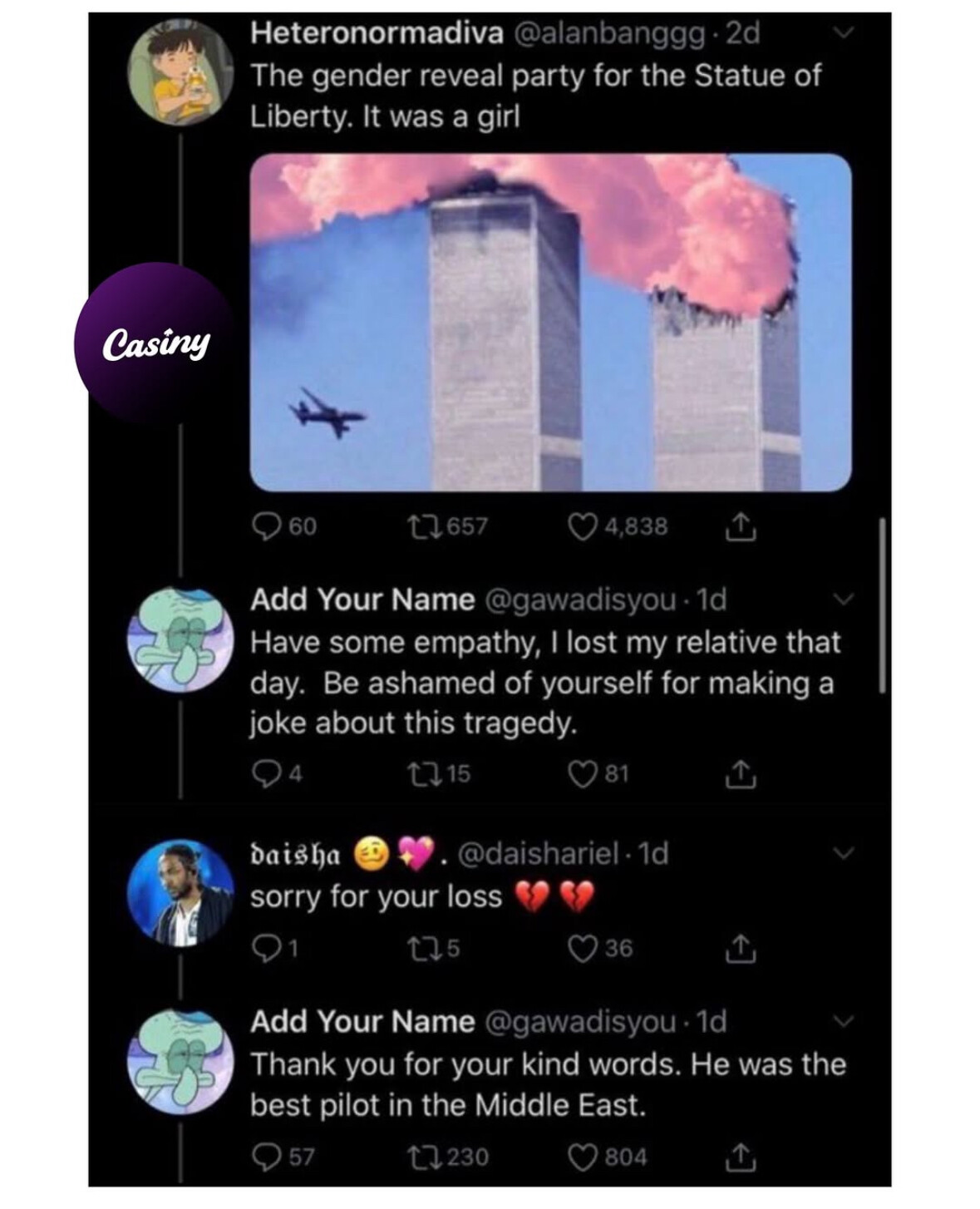Like the reply with 804 likes
Viewport: 980px width, 1209px height.
pyautogui.click(x=607, y=1157)
